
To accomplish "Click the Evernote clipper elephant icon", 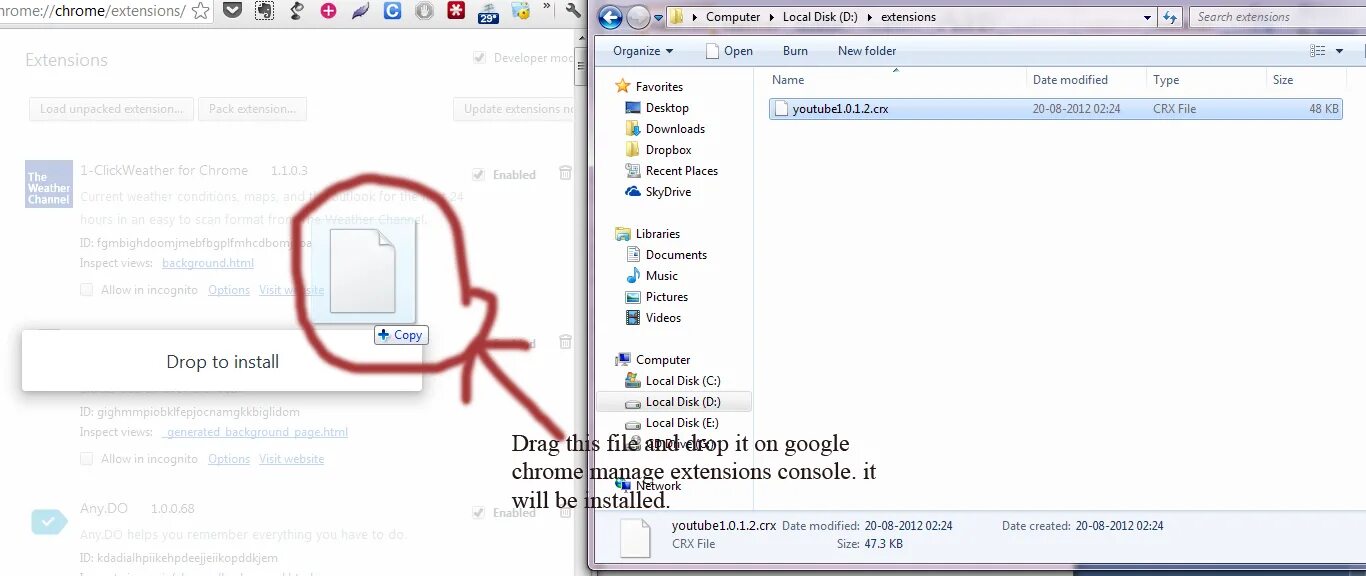I will point(264,11).
